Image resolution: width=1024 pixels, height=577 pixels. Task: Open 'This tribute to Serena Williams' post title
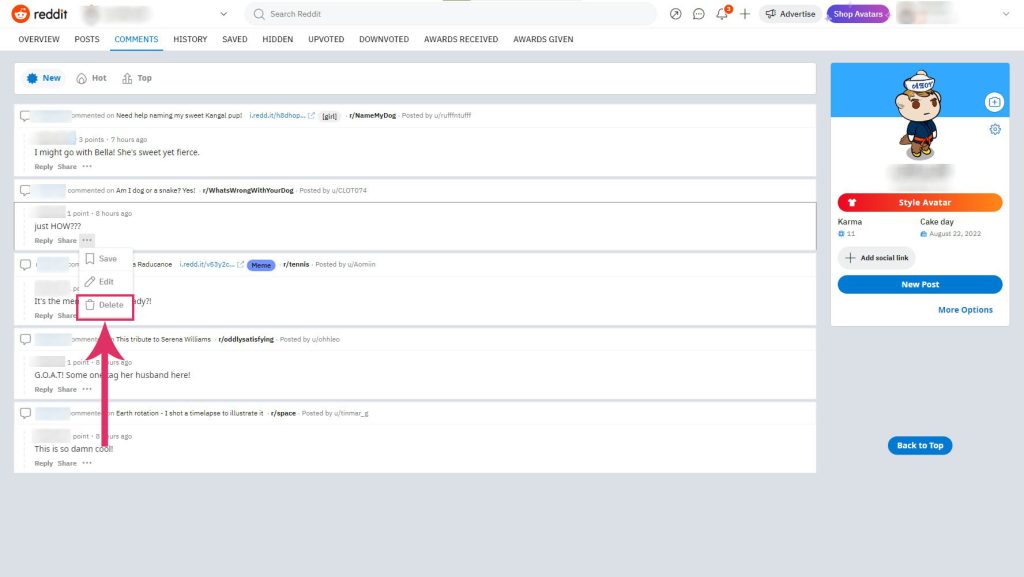(x=163, y=339)
